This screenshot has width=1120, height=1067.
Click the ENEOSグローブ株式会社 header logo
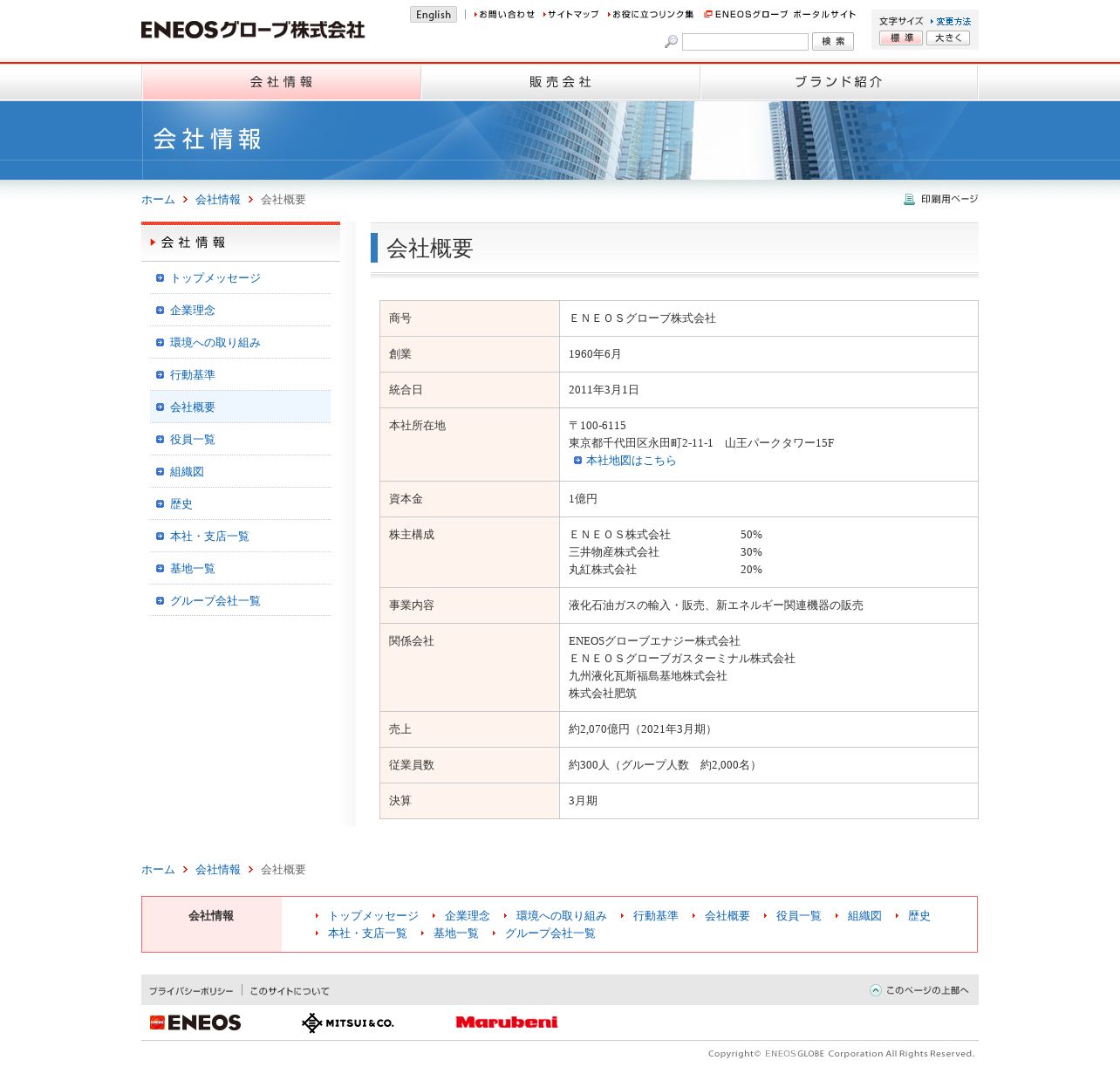tap(253, 30)
